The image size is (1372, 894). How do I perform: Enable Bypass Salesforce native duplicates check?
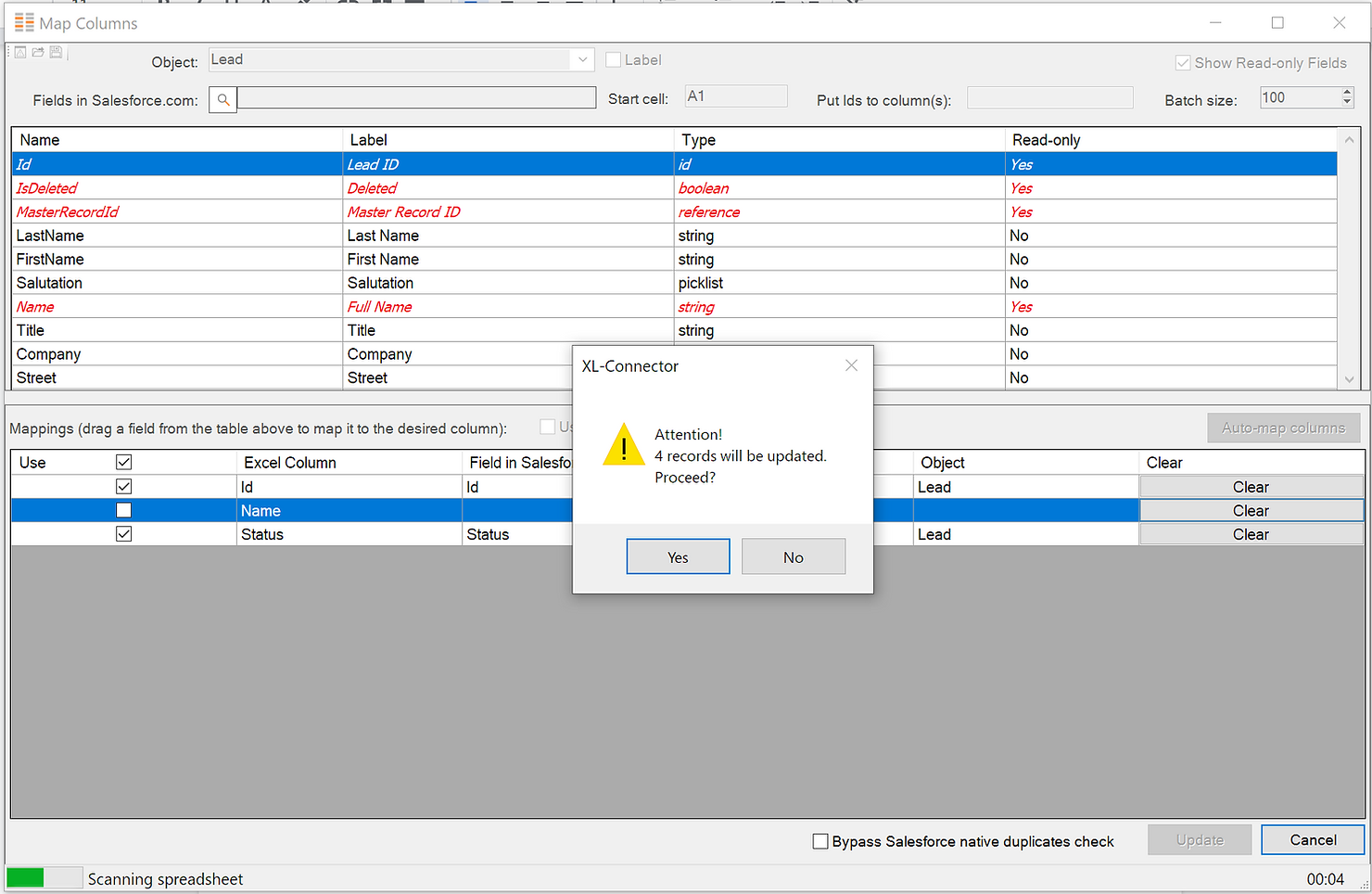820,841
